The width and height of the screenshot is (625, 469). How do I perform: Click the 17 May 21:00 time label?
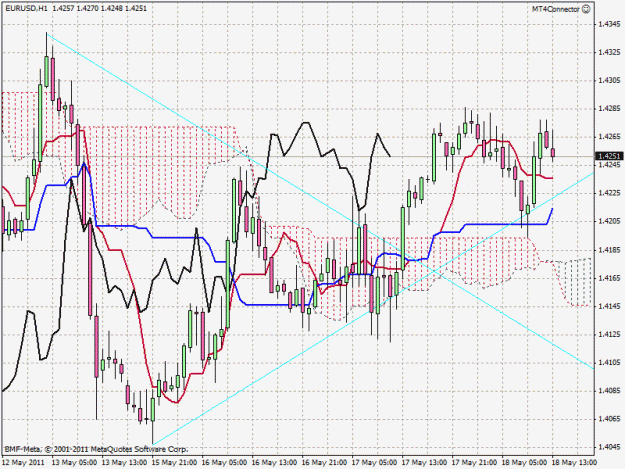474,462
